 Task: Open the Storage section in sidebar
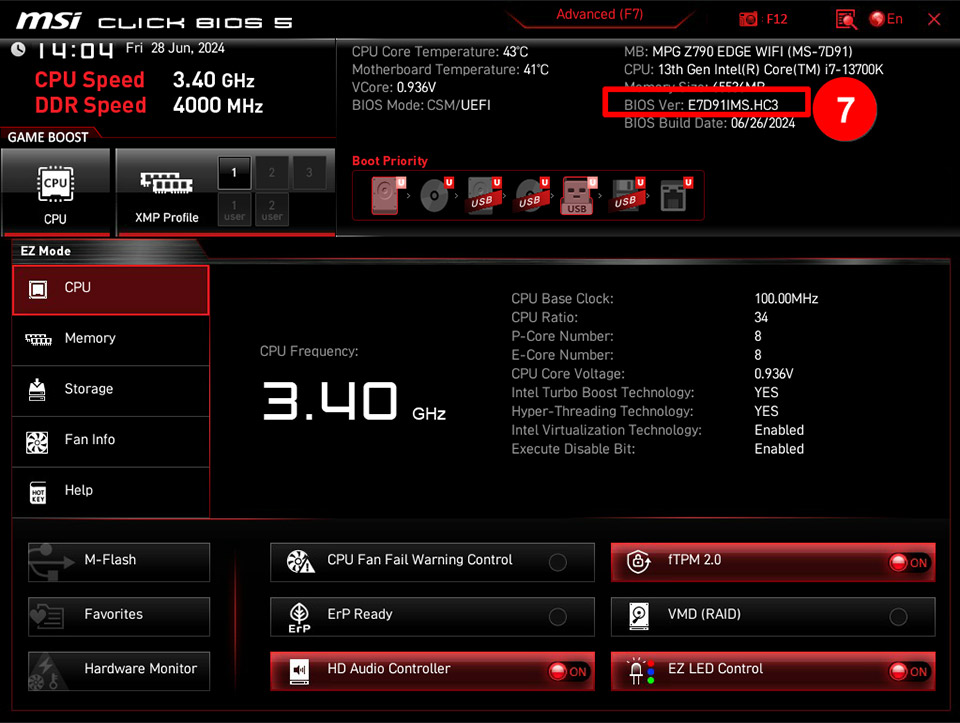[x=110, y=389]
